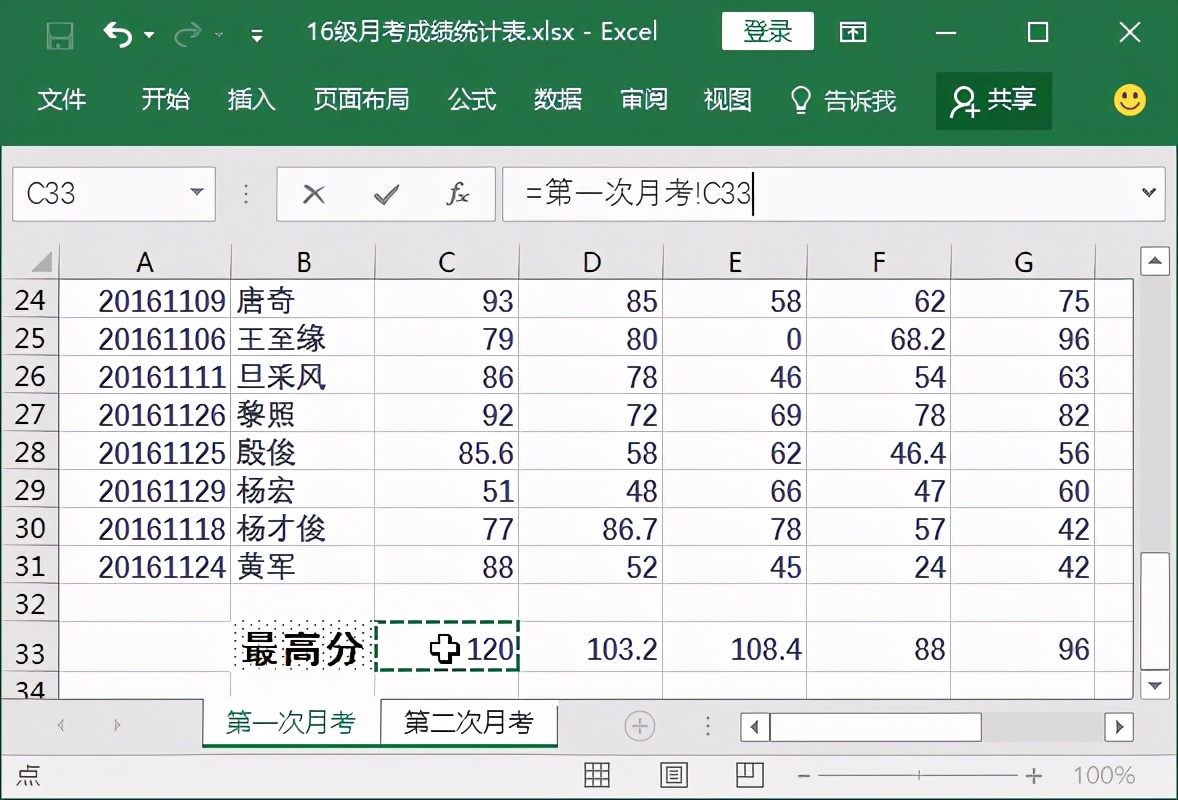Click the Normal view icon in status bar
Screen dimensions: 1178x800
[x=596, y=775]
